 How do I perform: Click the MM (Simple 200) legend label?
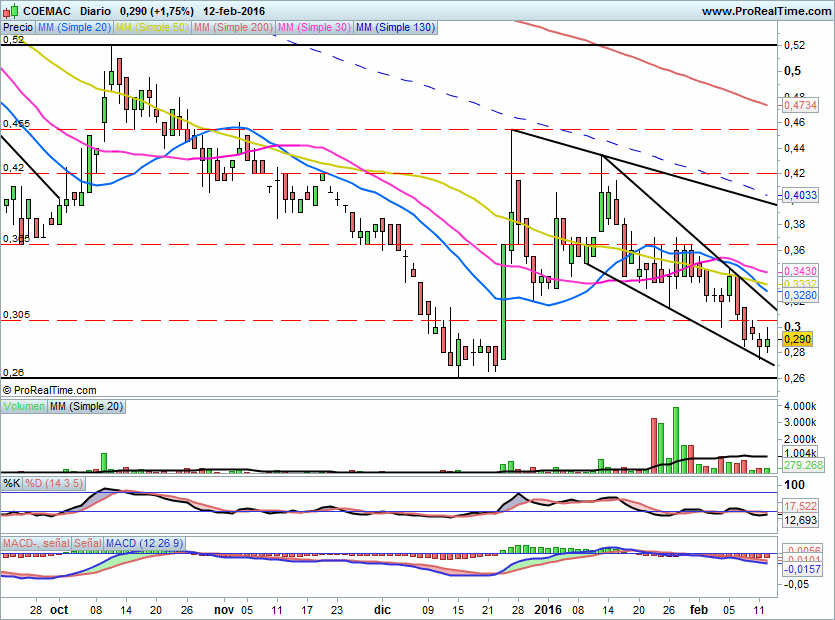coord(233,27)
